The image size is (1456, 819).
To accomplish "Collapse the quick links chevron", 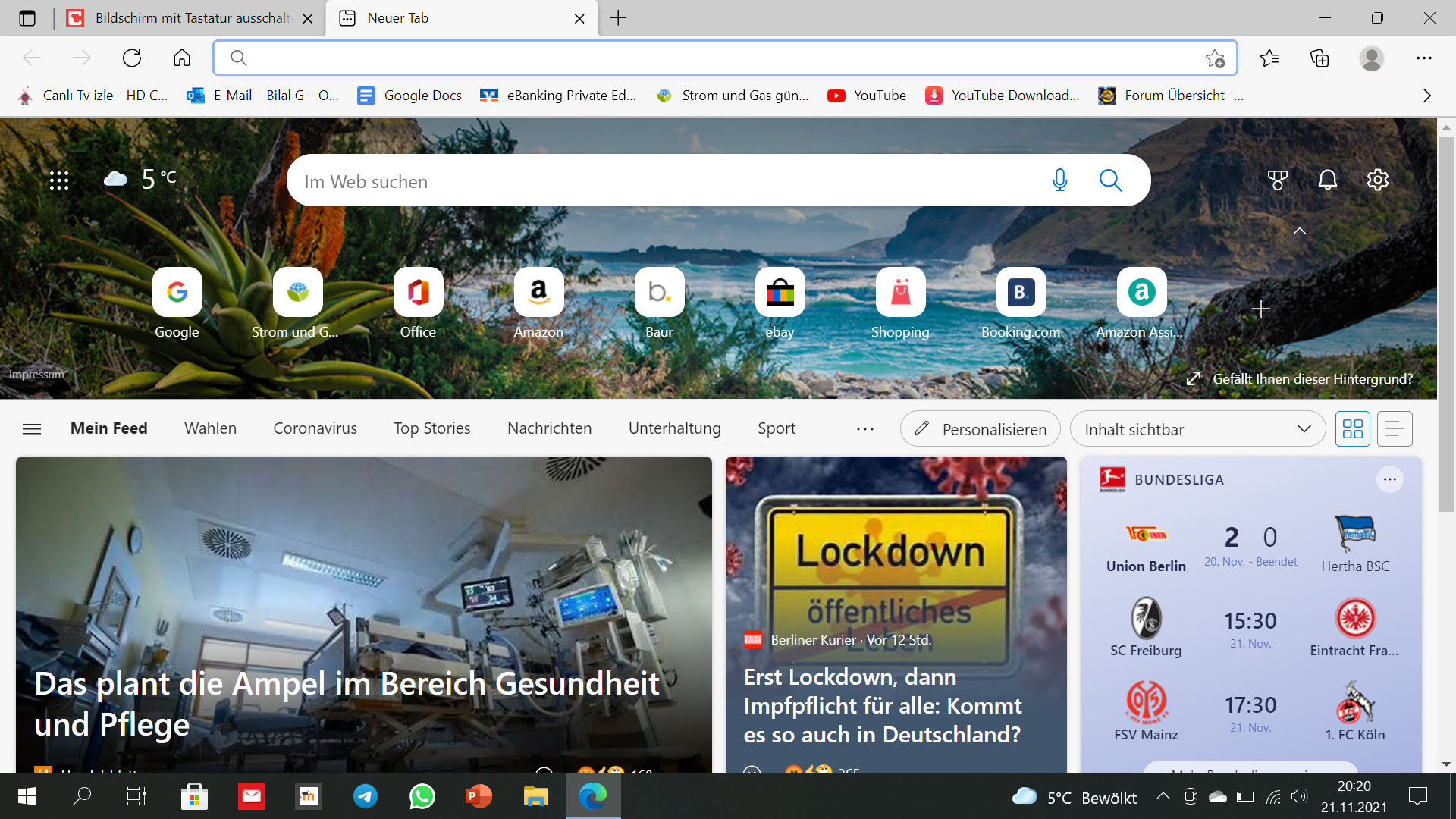I will coord(1299,231).
